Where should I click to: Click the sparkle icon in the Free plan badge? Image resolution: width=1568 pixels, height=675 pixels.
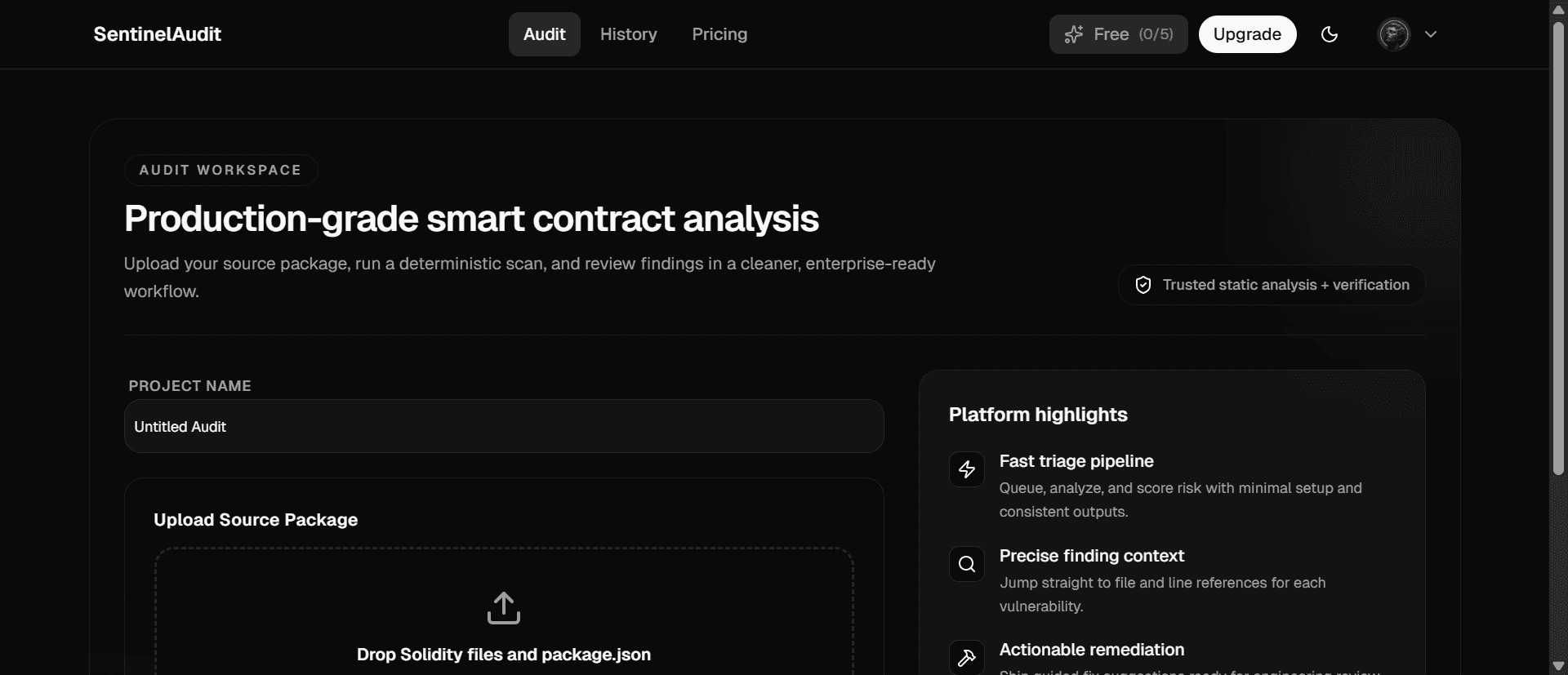[x=1075, y=34]
